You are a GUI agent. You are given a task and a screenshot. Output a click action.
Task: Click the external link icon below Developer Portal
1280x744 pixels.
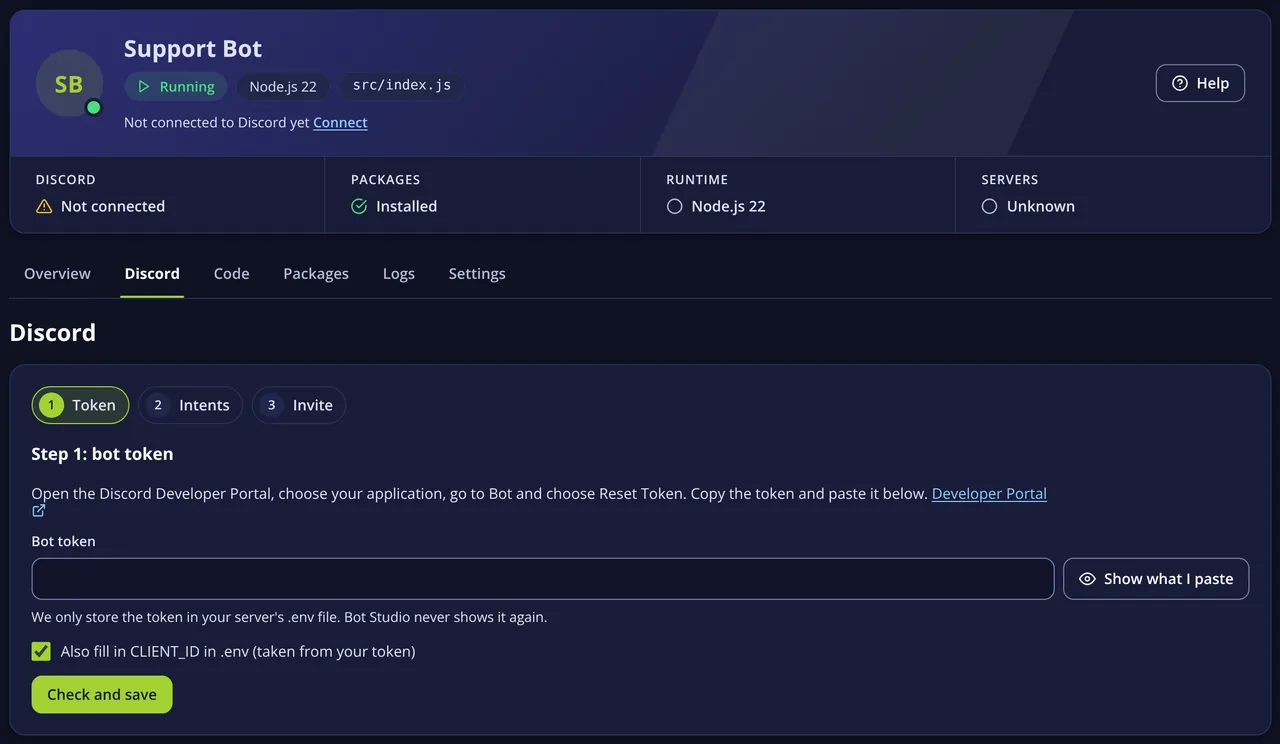point(39,511)
